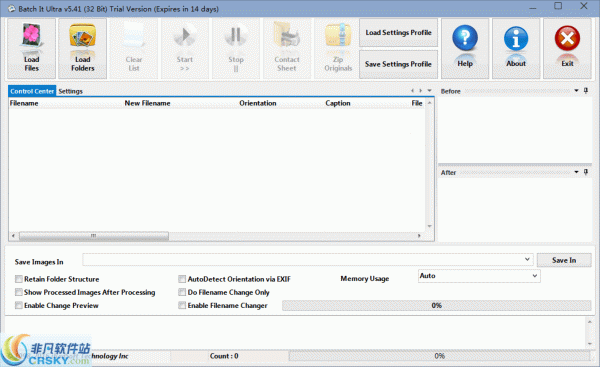Open the Memory Usage Auto dropdown
Image resolution: width=600 pixels, height=367 pixels.
coord(535,276)
